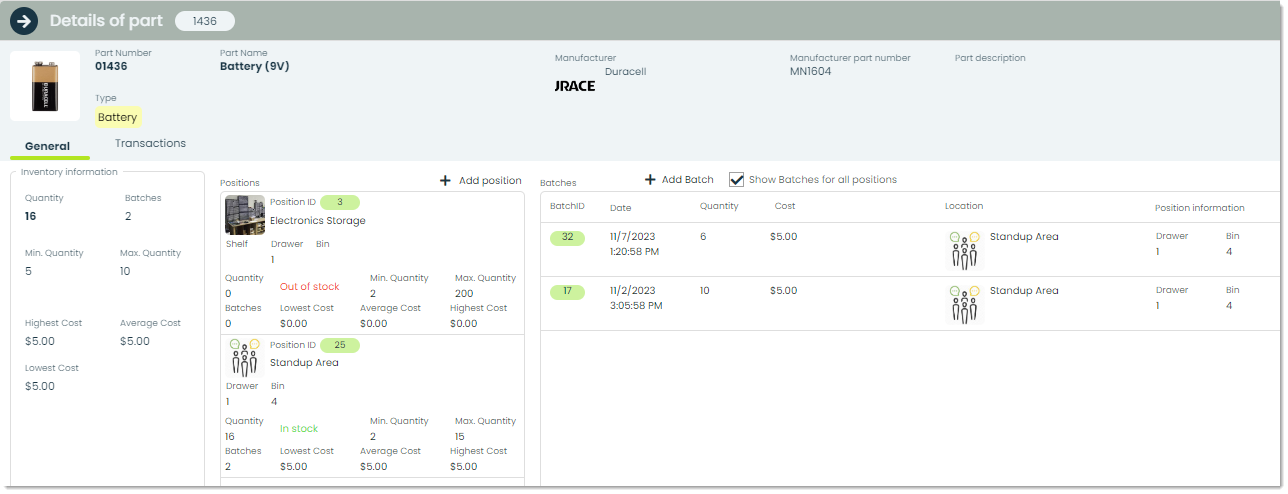The width and height of the screenshot is (1288, 494).
Task: Click the Electronics Storage position thumbnail
Action: click(x=245, y=215)
